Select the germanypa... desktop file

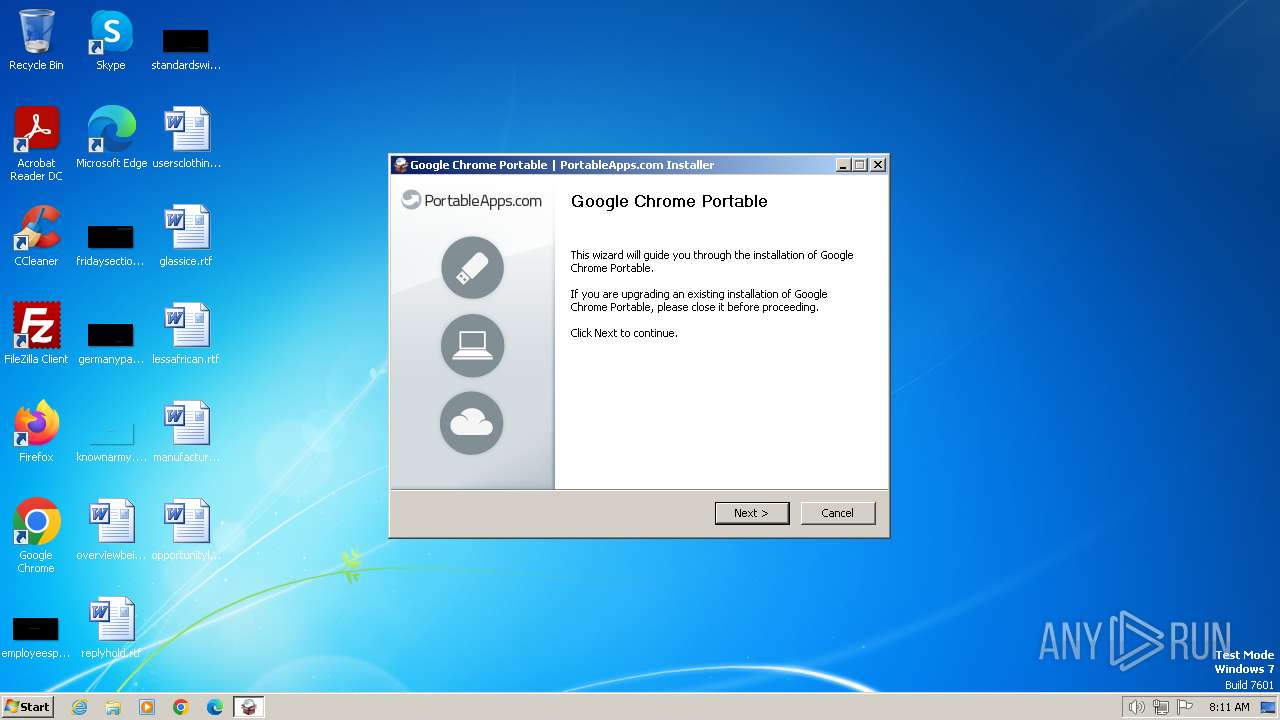click(111, 342)
